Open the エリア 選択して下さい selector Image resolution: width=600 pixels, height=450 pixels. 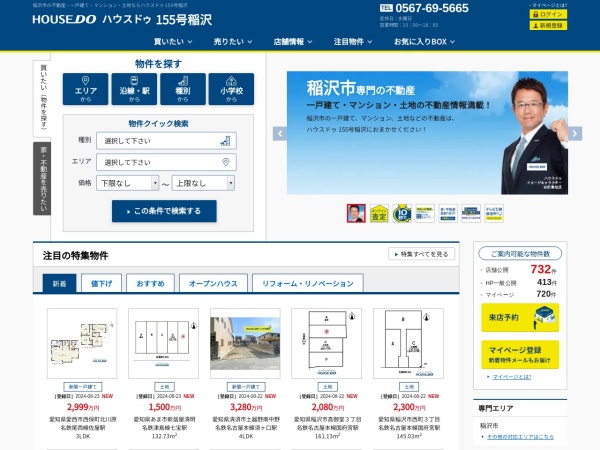pos(166,162)
